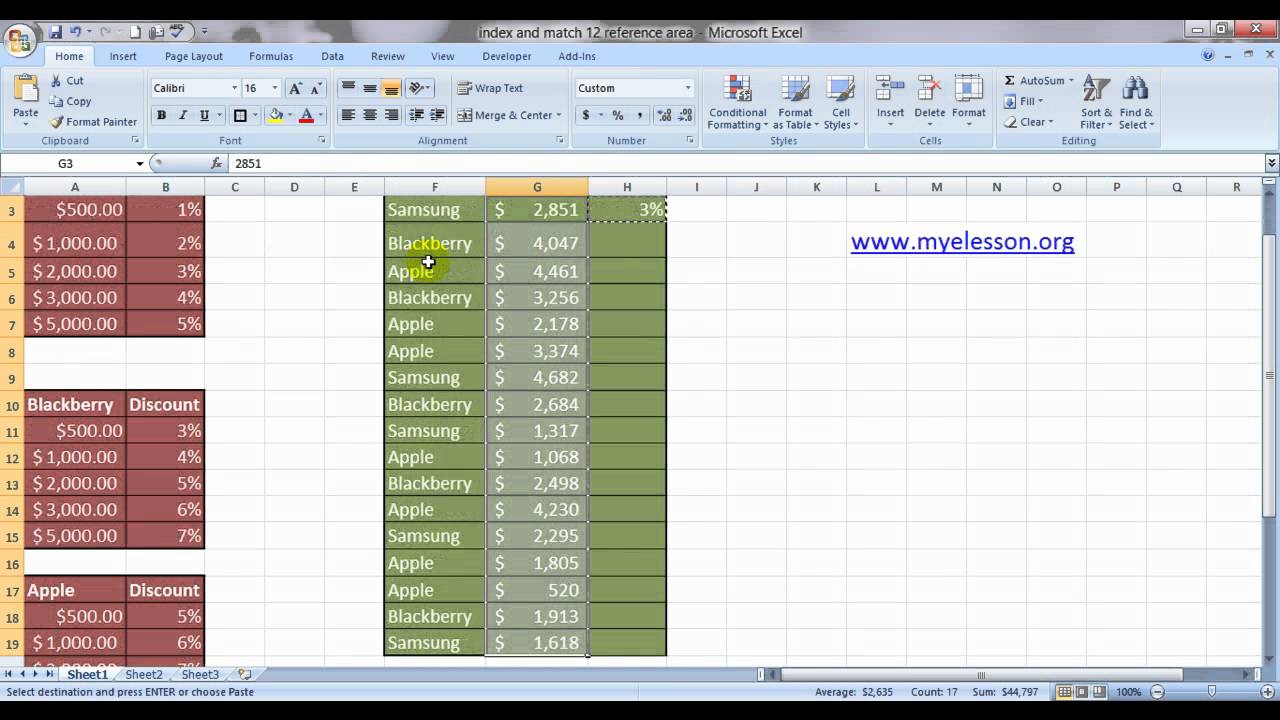Select the cell containing 4,047

pyautogui.click(x=537, y=243)
